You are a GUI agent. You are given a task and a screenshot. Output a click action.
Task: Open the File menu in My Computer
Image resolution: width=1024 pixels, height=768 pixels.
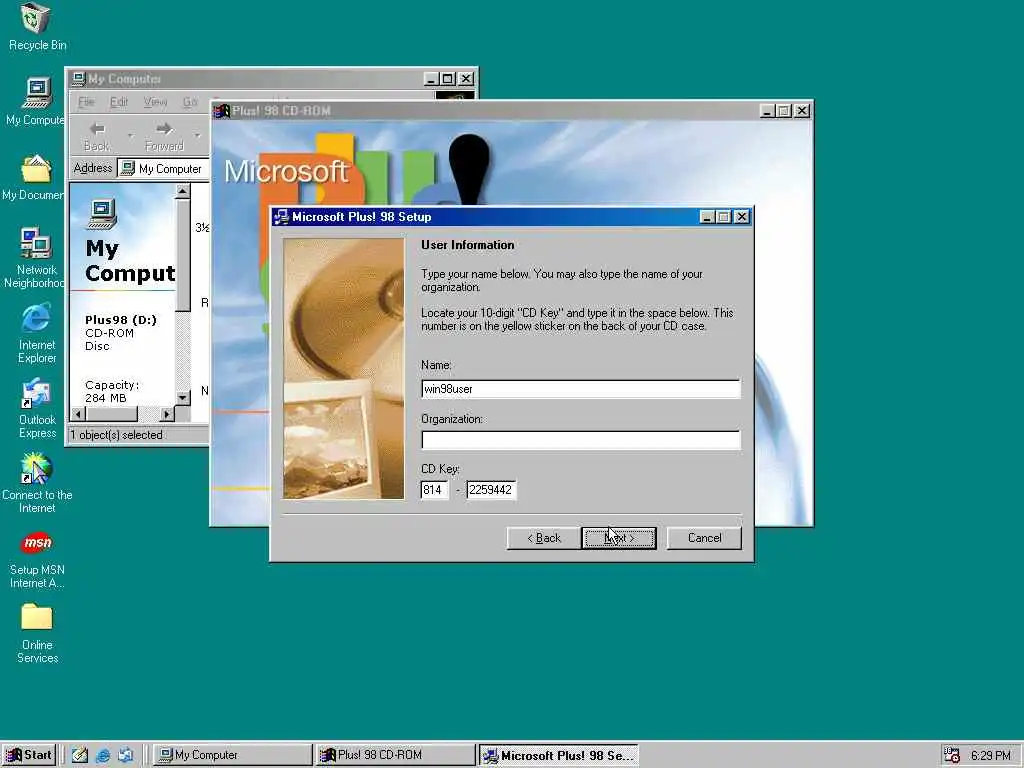pyautogui.click(x=86, y=102)
